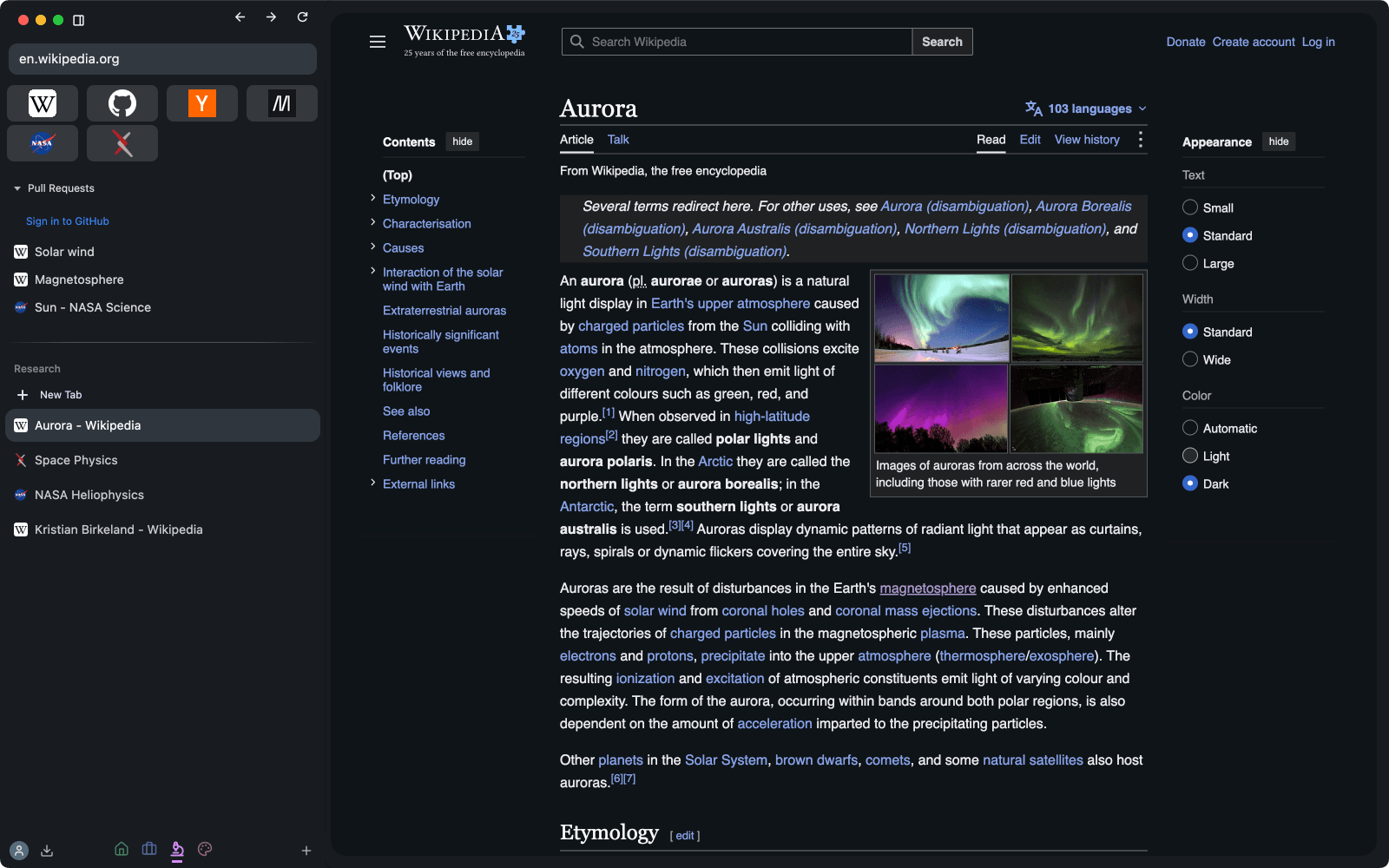Expand Causes section in contents
The width and height of the screenshot is (1389, 868).
click(373, 247)
